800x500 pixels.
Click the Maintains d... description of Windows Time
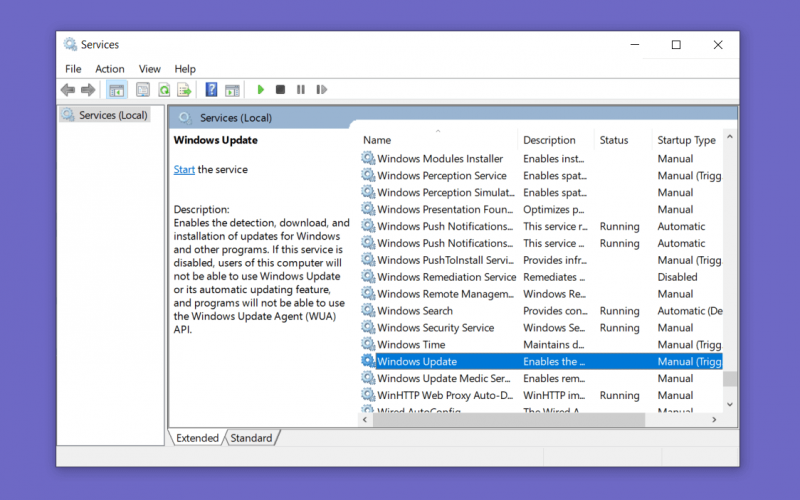pos(554,344)
